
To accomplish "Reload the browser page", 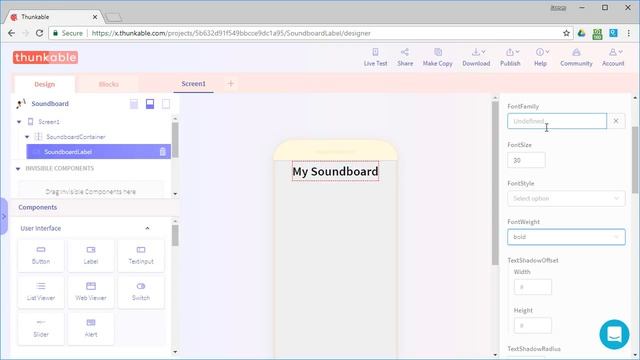I will [x=39, y=33].
